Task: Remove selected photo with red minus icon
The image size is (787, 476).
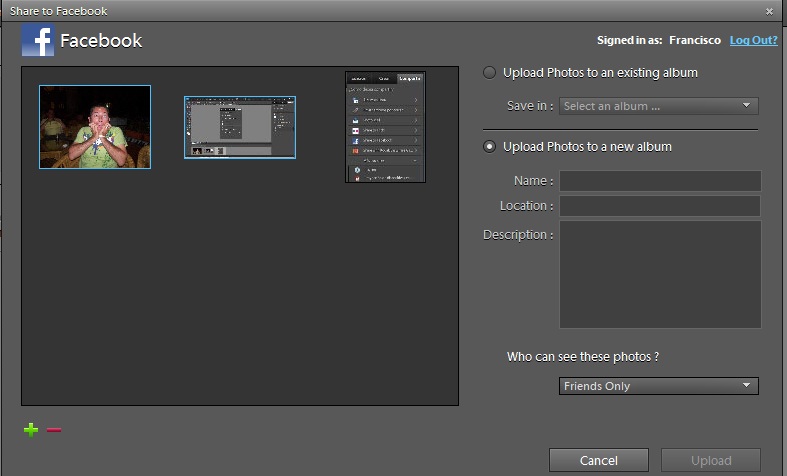Action: [x=54, y=430]
